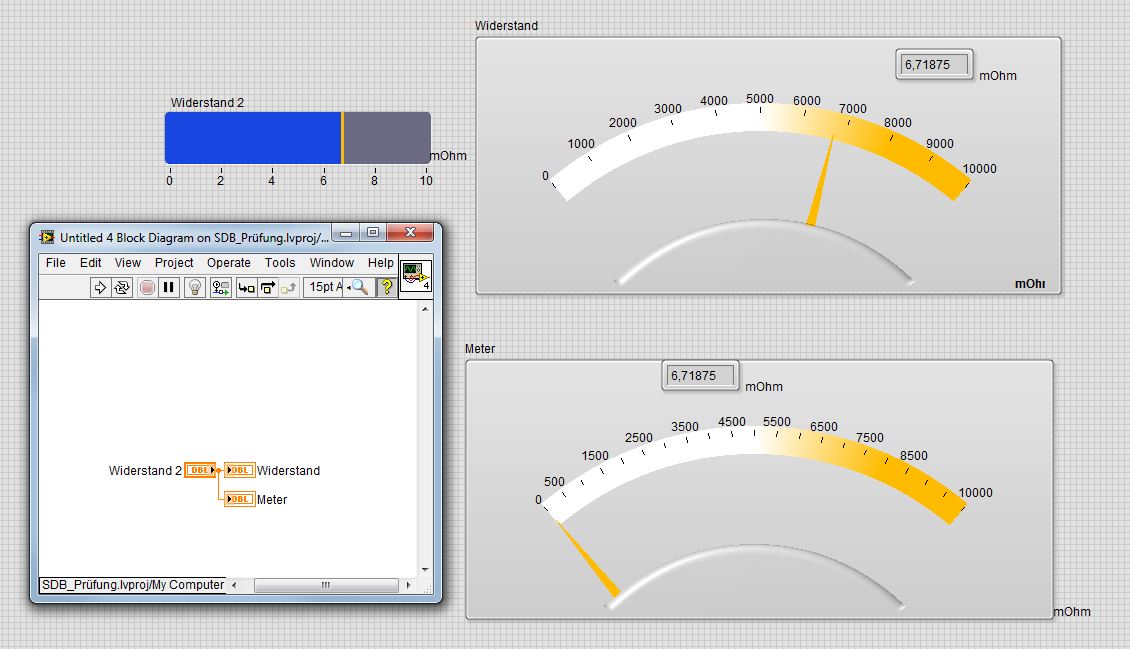
Task: Open the Project menu
Action: coord(174,263)
